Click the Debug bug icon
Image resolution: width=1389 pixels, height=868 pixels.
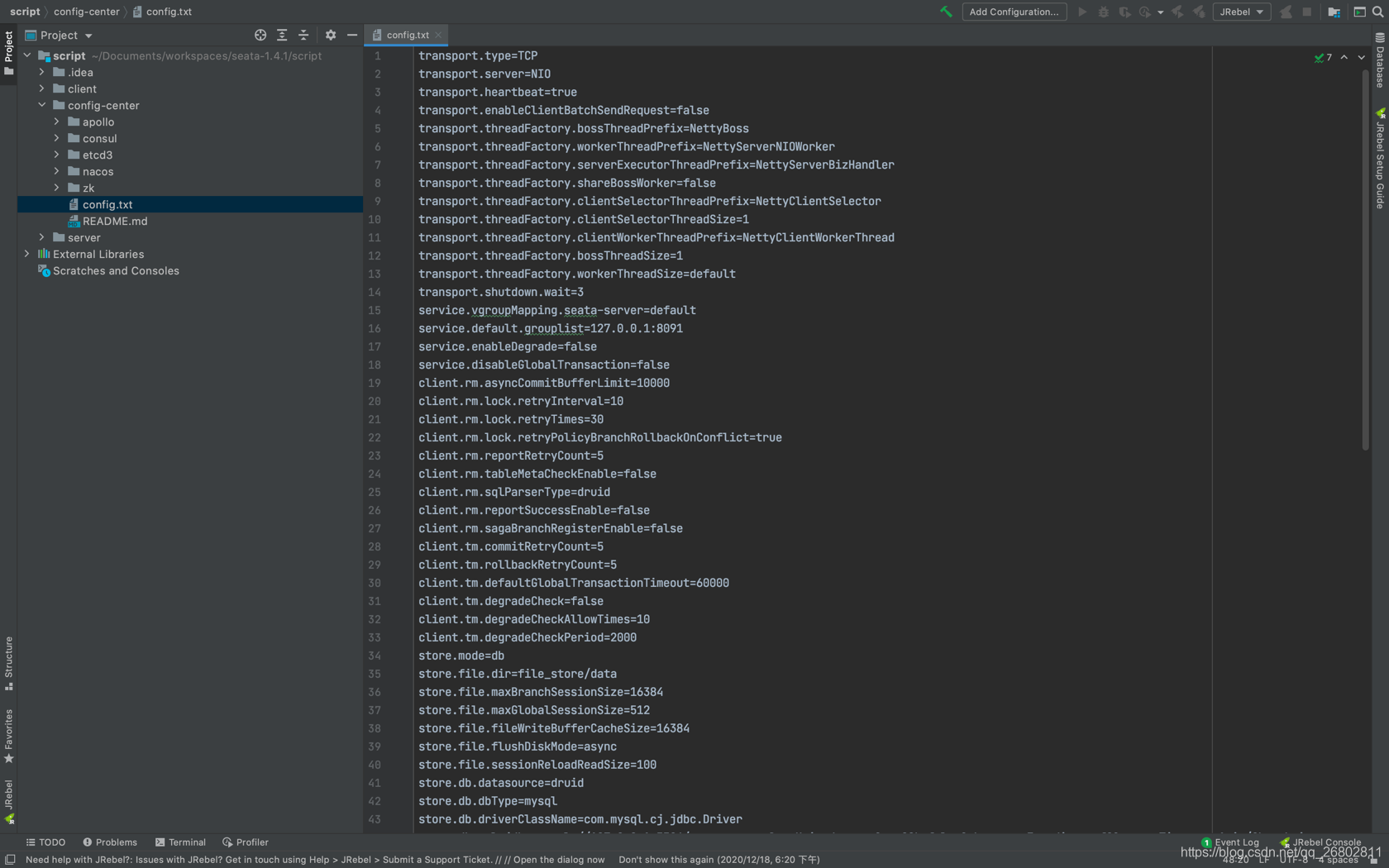pos(1103,12)
